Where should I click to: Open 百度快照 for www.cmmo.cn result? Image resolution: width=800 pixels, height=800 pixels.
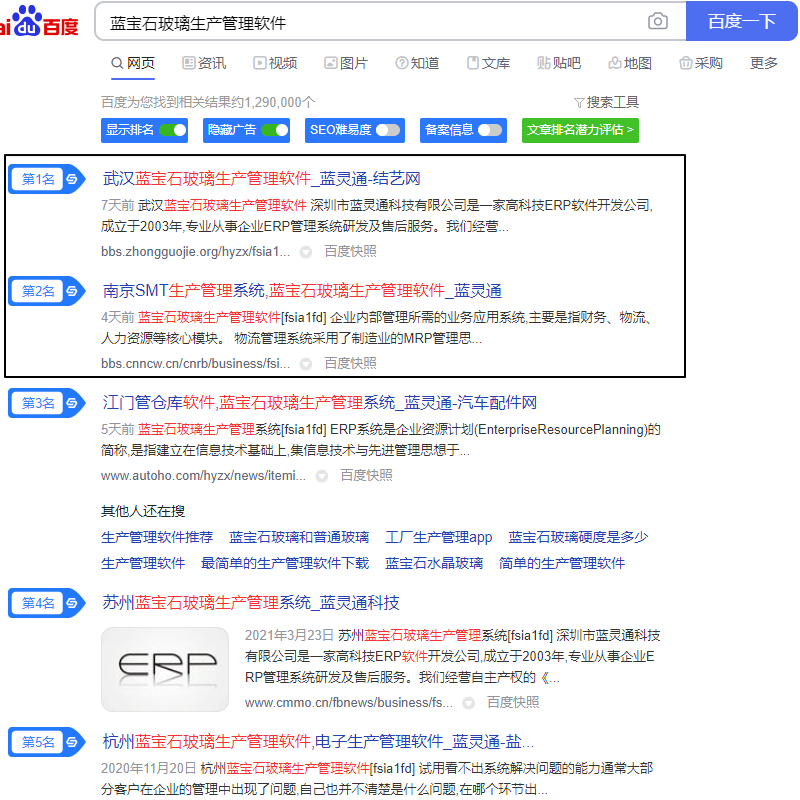point(513,703)
